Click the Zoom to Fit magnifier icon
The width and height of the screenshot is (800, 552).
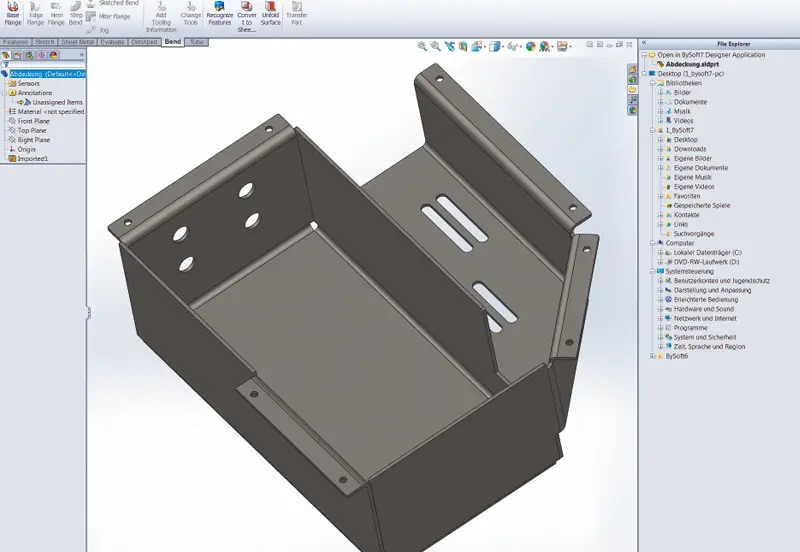[x=423, y=46]
